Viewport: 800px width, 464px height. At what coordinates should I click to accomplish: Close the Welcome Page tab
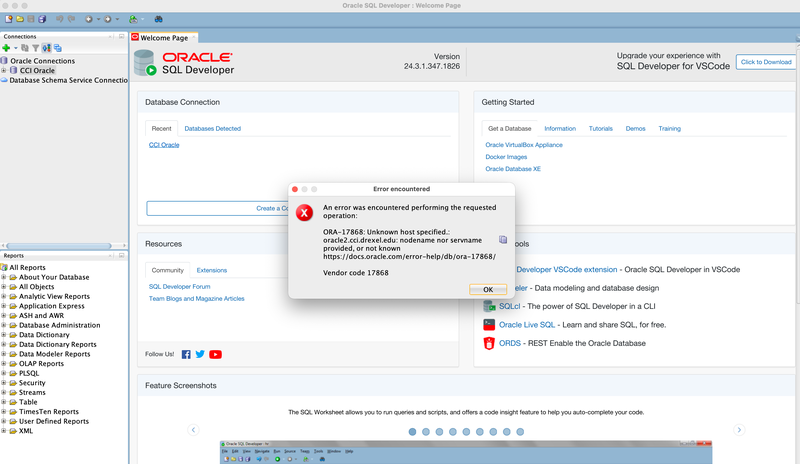coord(194,37)
